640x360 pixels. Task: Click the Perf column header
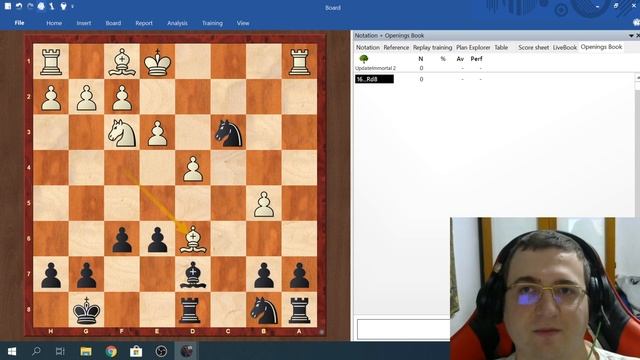pyautogui.click(x=476, y=59)
